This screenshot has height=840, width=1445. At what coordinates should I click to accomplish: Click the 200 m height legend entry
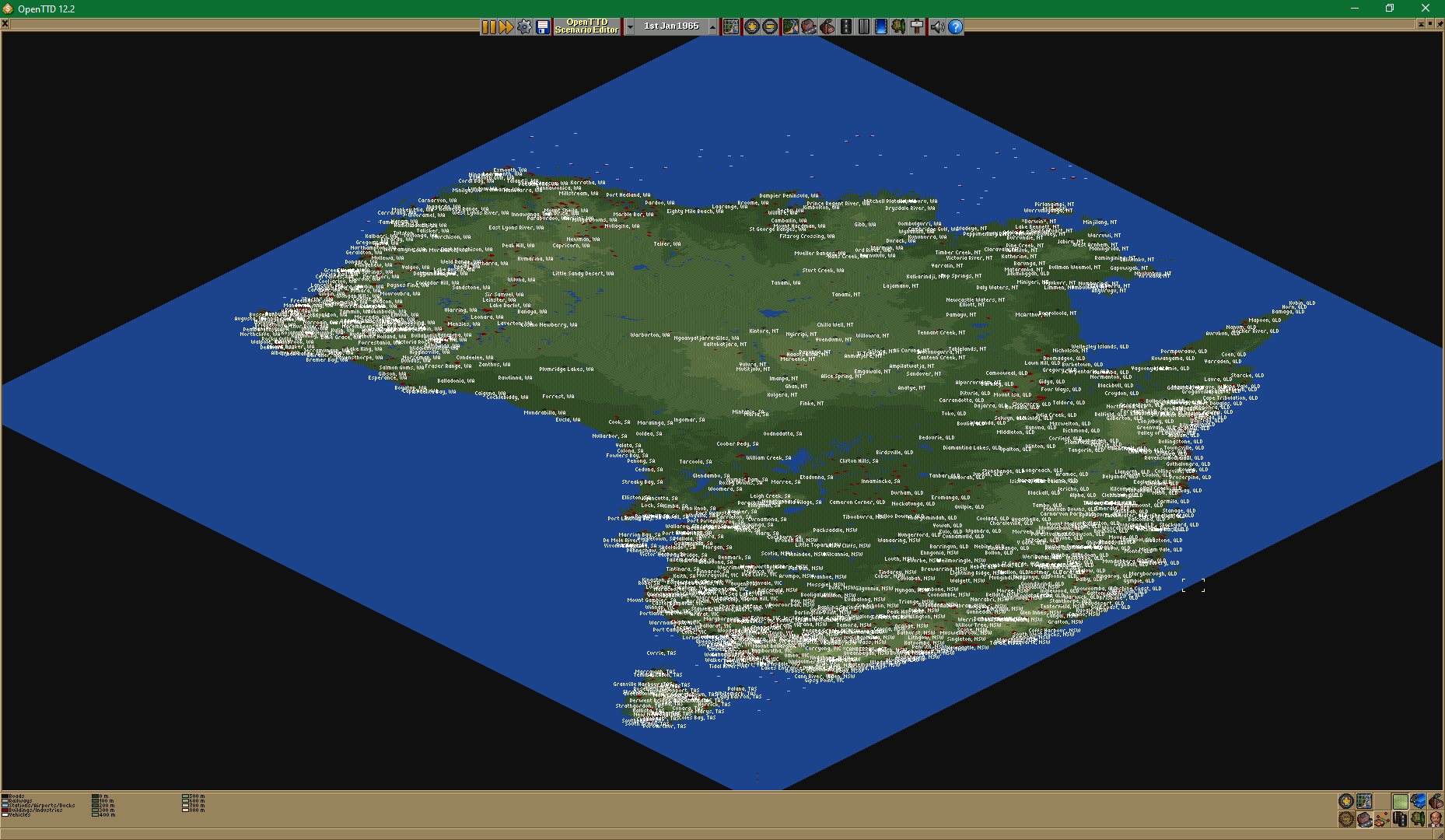pyautogui.click(x=103, y=806)
